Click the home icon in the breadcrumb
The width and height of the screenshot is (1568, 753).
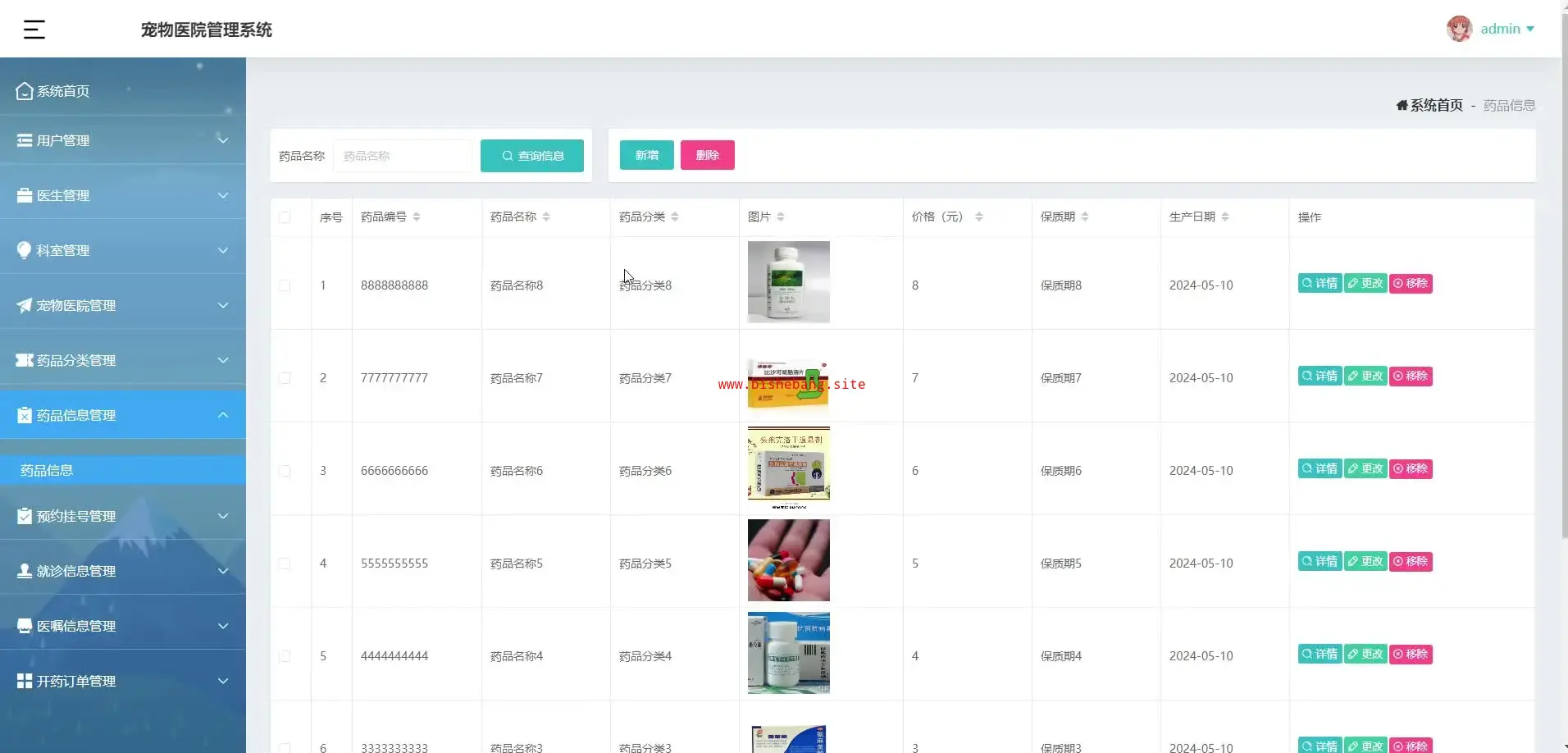(x=1402, y=105)
